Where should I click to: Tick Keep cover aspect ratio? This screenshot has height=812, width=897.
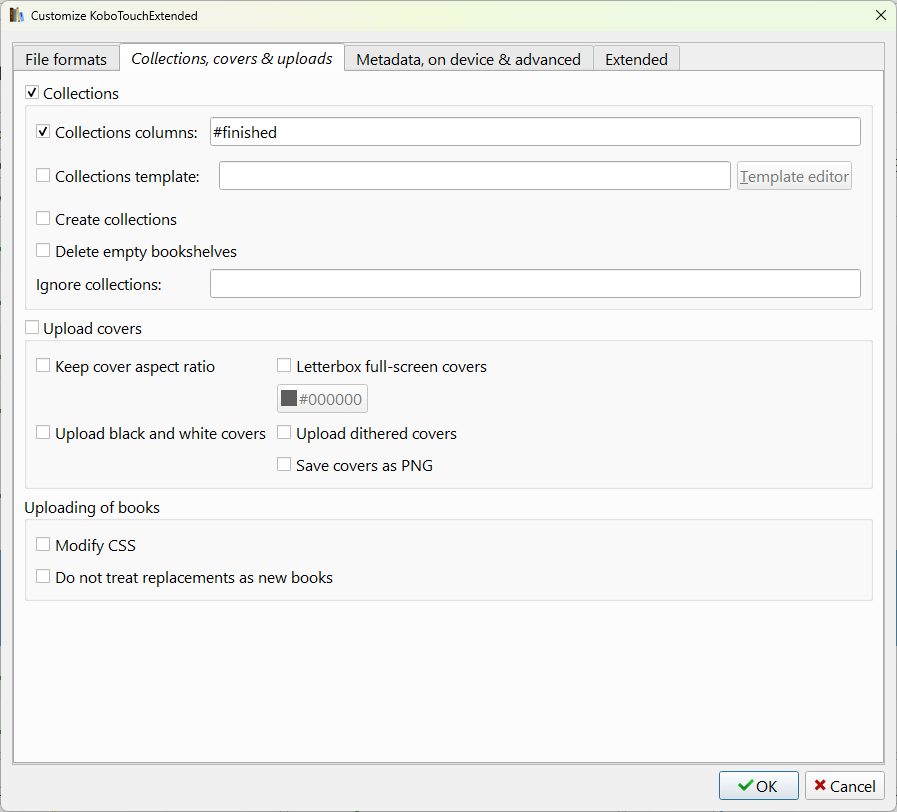[x=43, y=366]
